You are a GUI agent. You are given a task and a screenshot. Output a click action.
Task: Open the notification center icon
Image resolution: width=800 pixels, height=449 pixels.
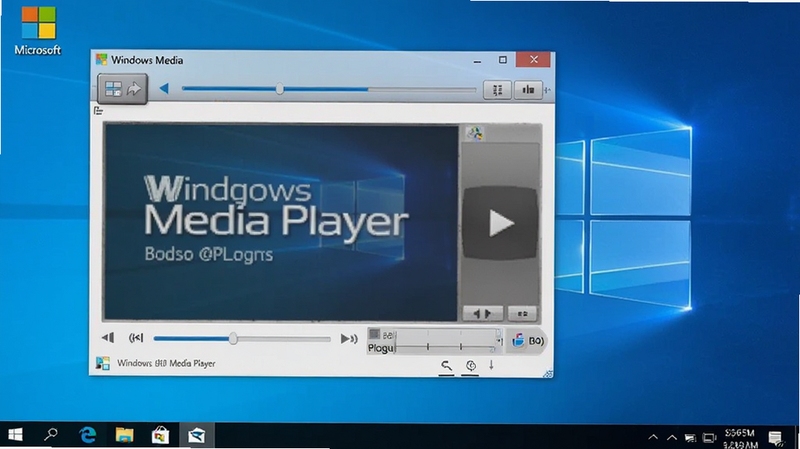click(776, 438)
